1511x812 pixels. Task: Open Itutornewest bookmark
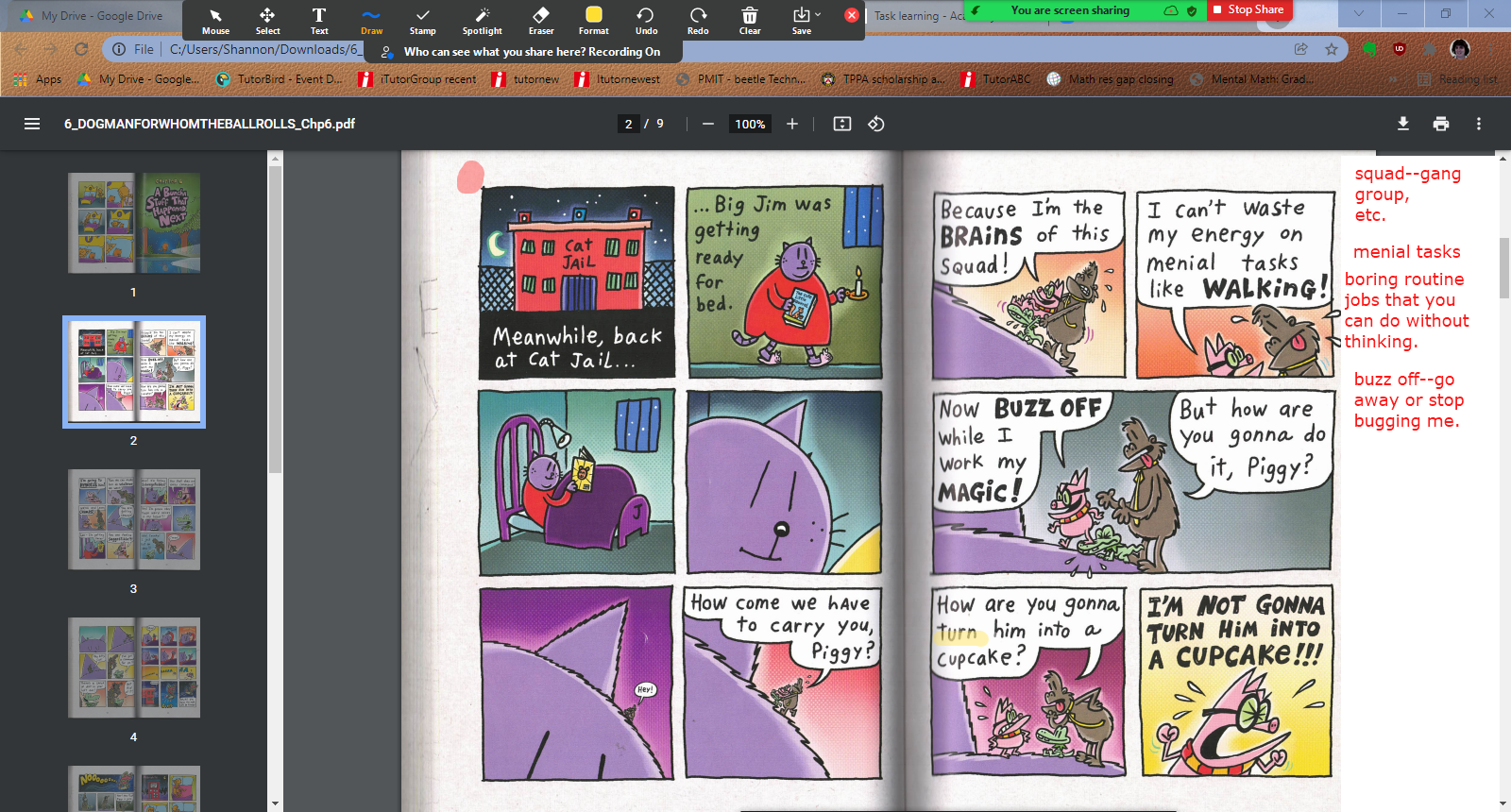pyautogui.click(x=618, y=79)
